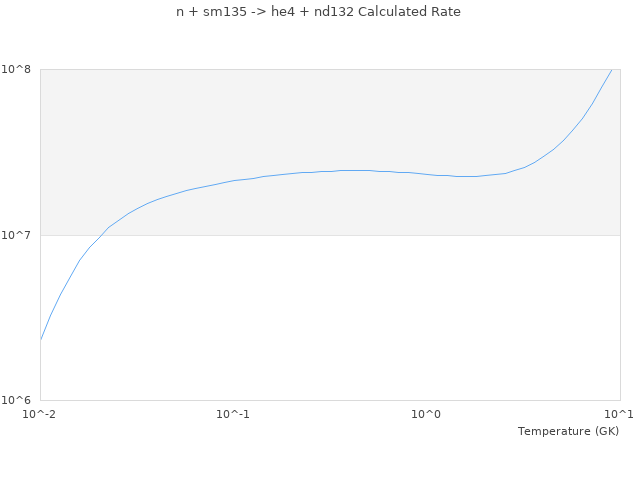Click the Temperature (GK) axis title
This screenshot has height=480, width=640.
click(x=568, y=431)
